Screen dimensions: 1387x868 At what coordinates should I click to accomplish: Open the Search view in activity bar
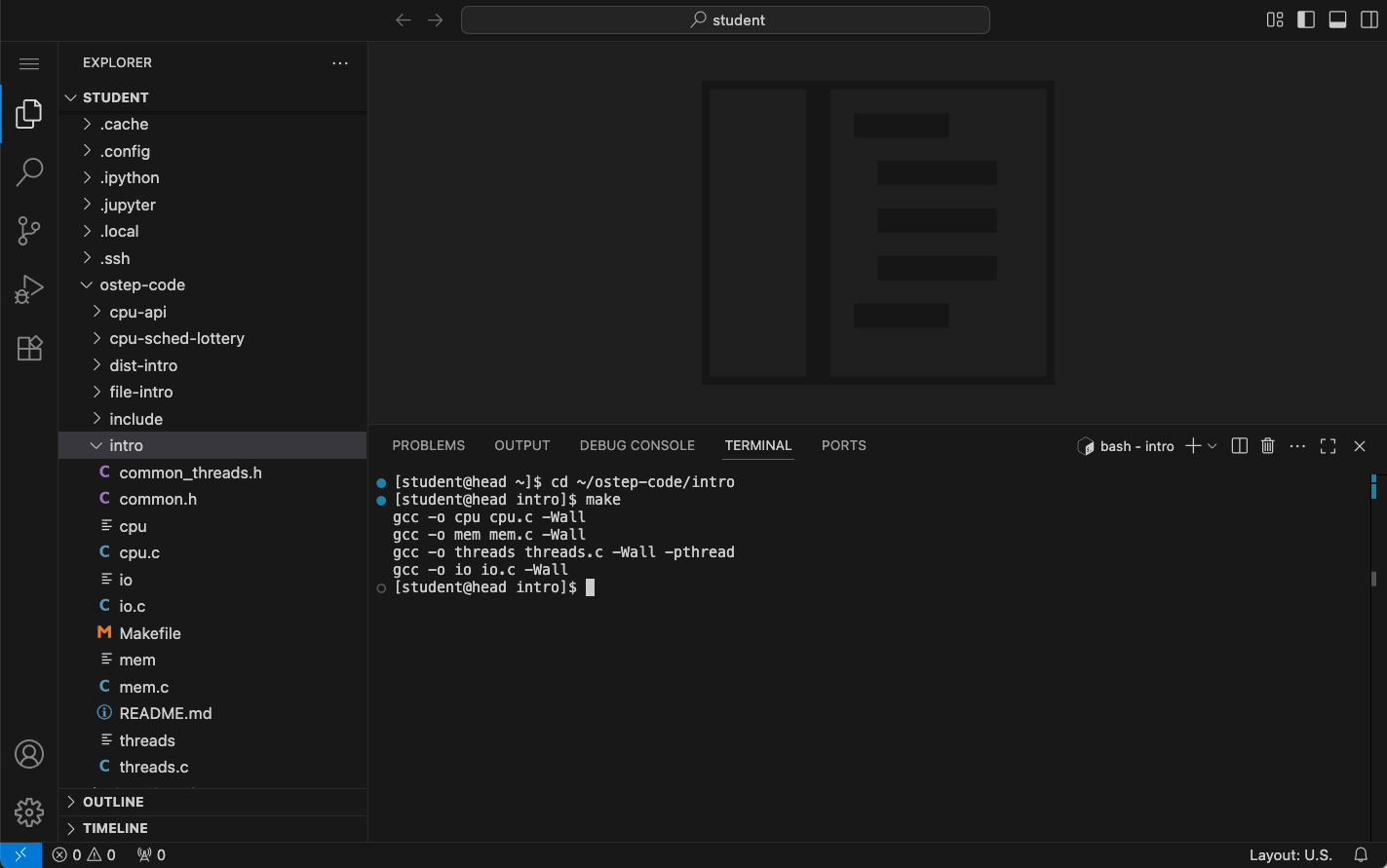(29, 172)
